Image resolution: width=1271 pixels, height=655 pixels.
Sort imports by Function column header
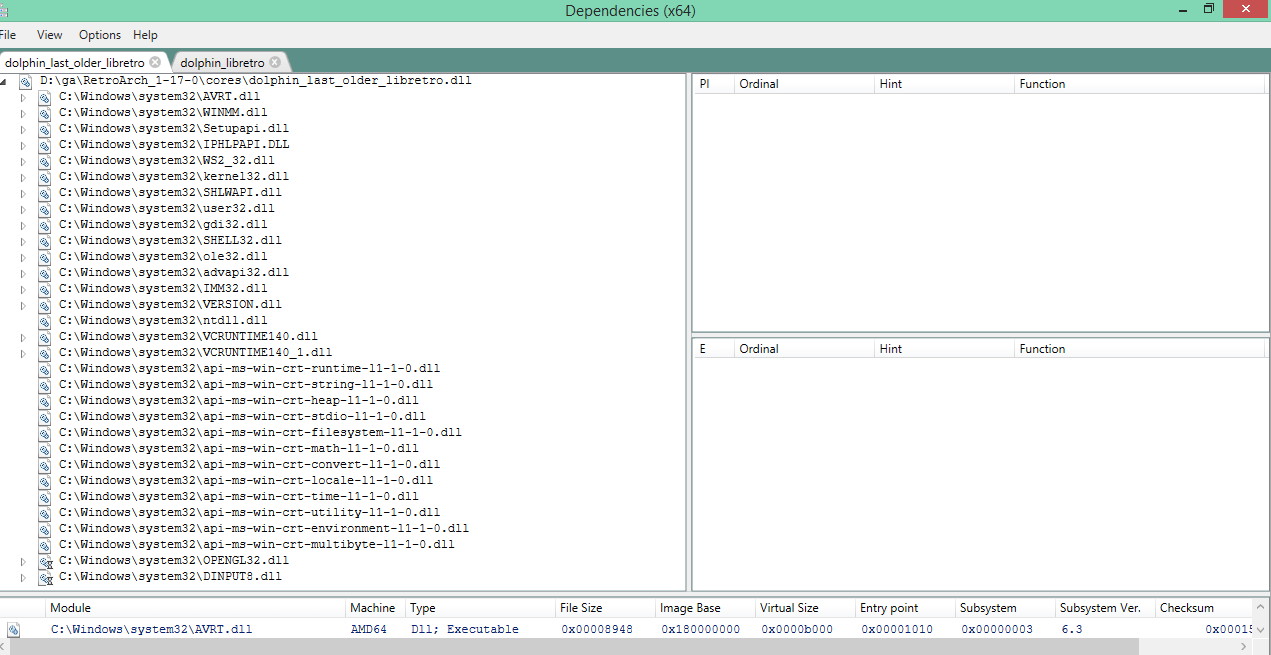(1042, 84)
